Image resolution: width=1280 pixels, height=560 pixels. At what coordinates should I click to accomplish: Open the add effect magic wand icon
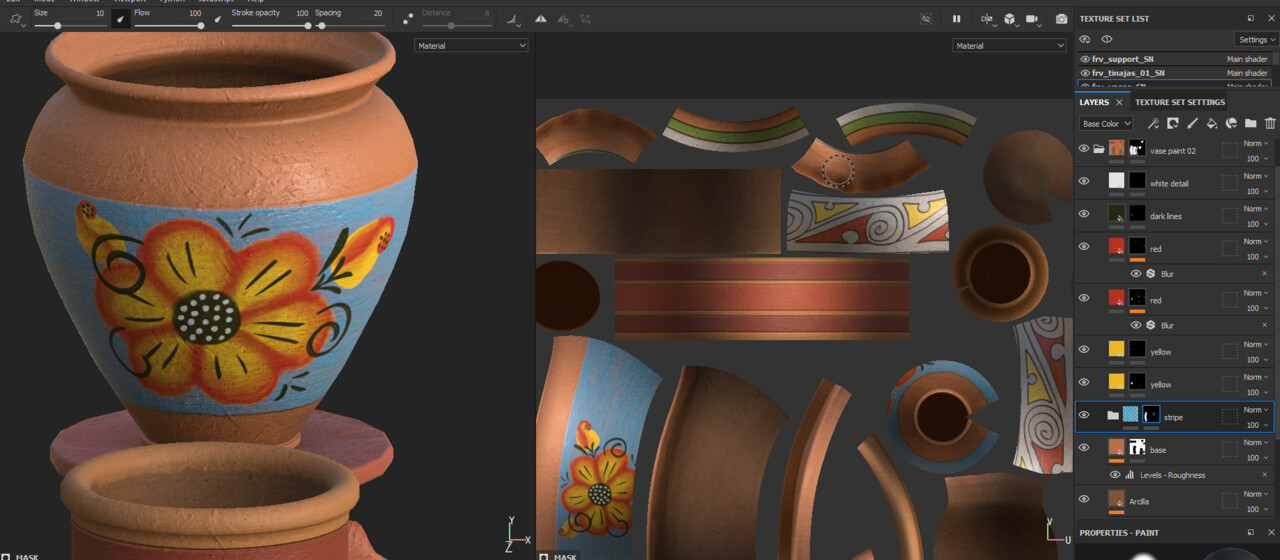point(1153,124)
